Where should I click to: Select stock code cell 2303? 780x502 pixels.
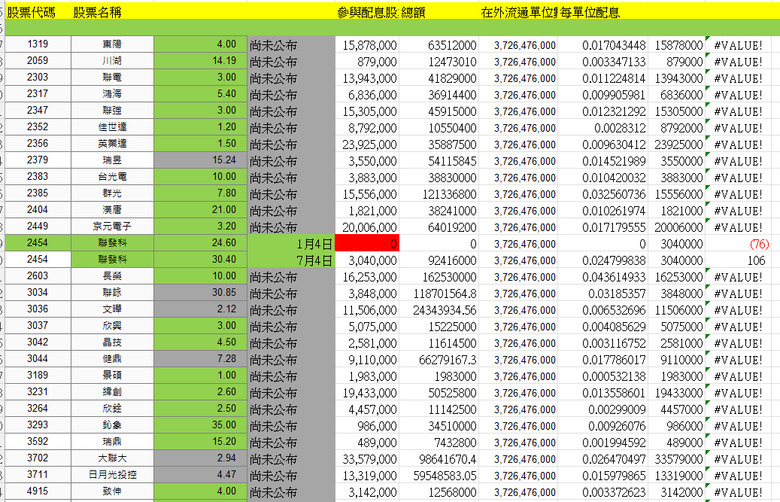tap(38, 77)
